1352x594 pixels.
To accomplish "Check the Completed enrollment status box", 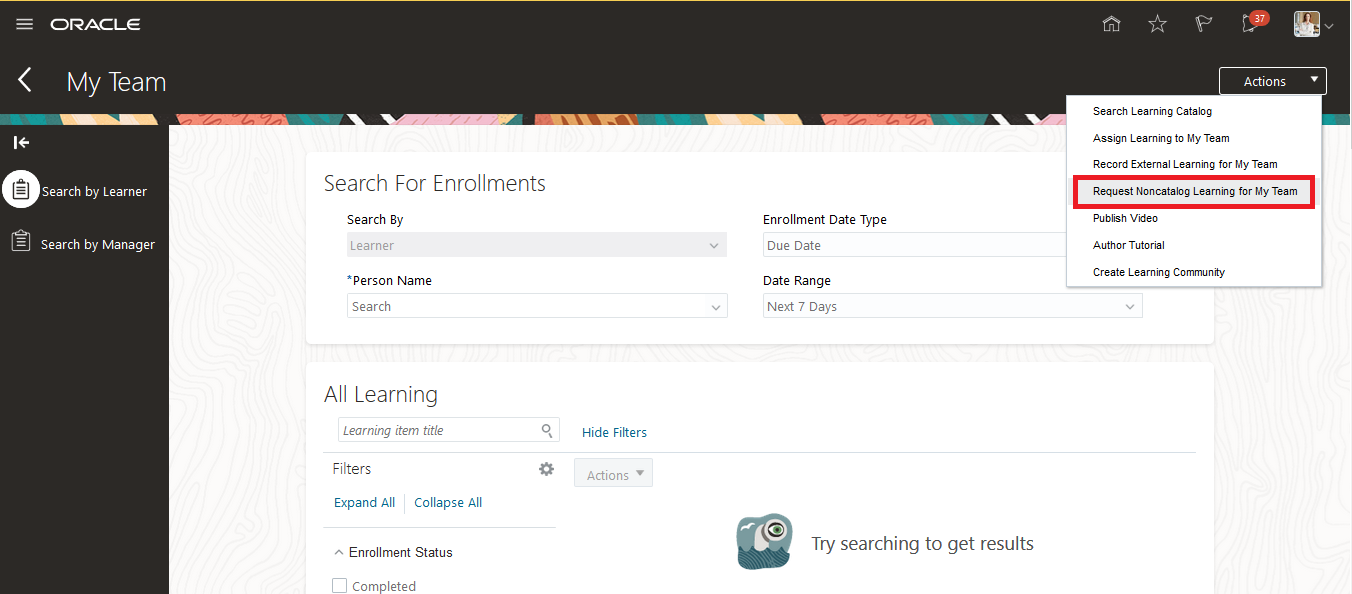I will (340, 586).
